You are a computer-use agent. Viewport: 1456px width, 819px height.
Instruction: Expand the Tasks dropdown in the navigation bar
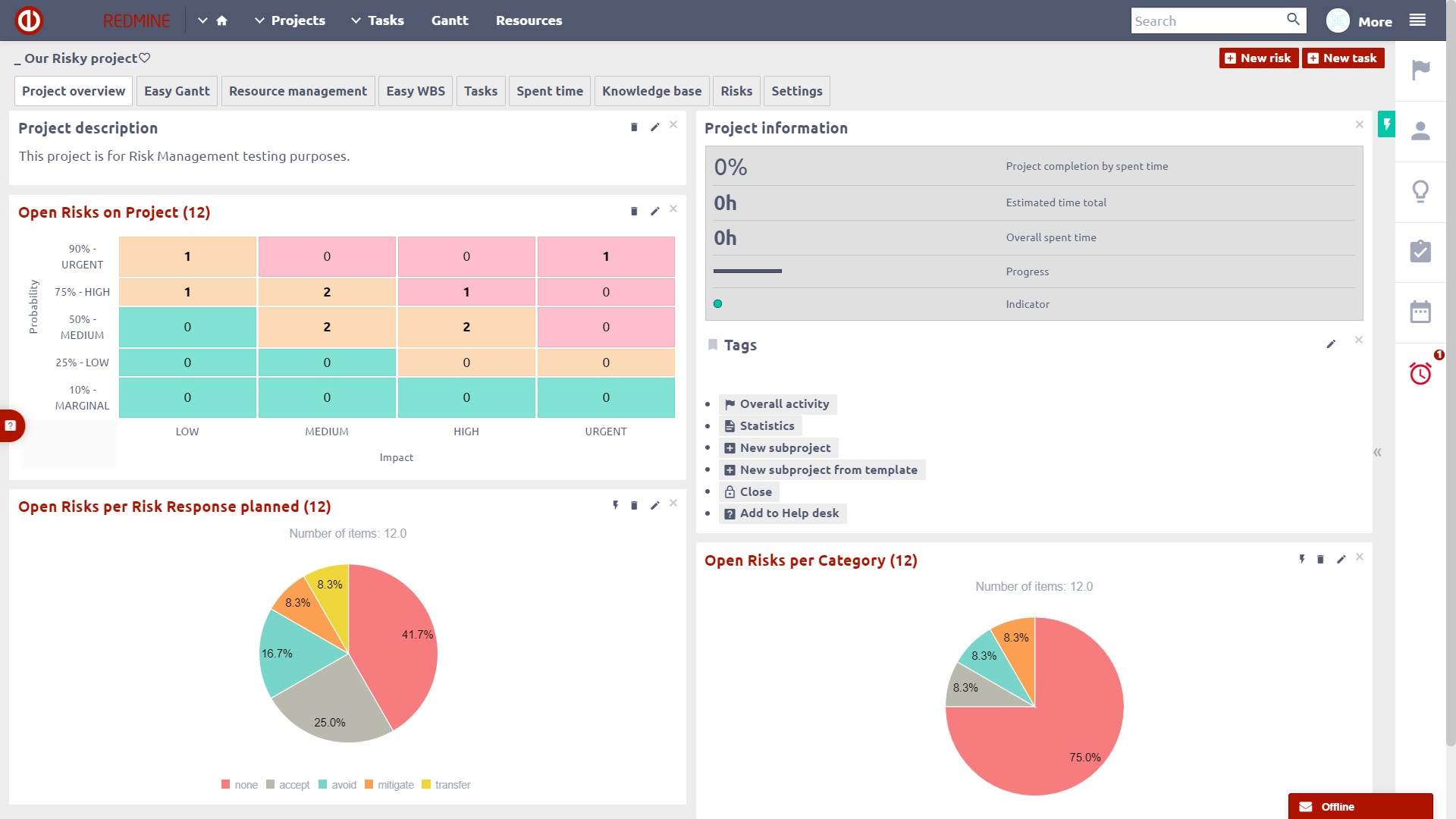pyautogui.click(x=355, y=20)
